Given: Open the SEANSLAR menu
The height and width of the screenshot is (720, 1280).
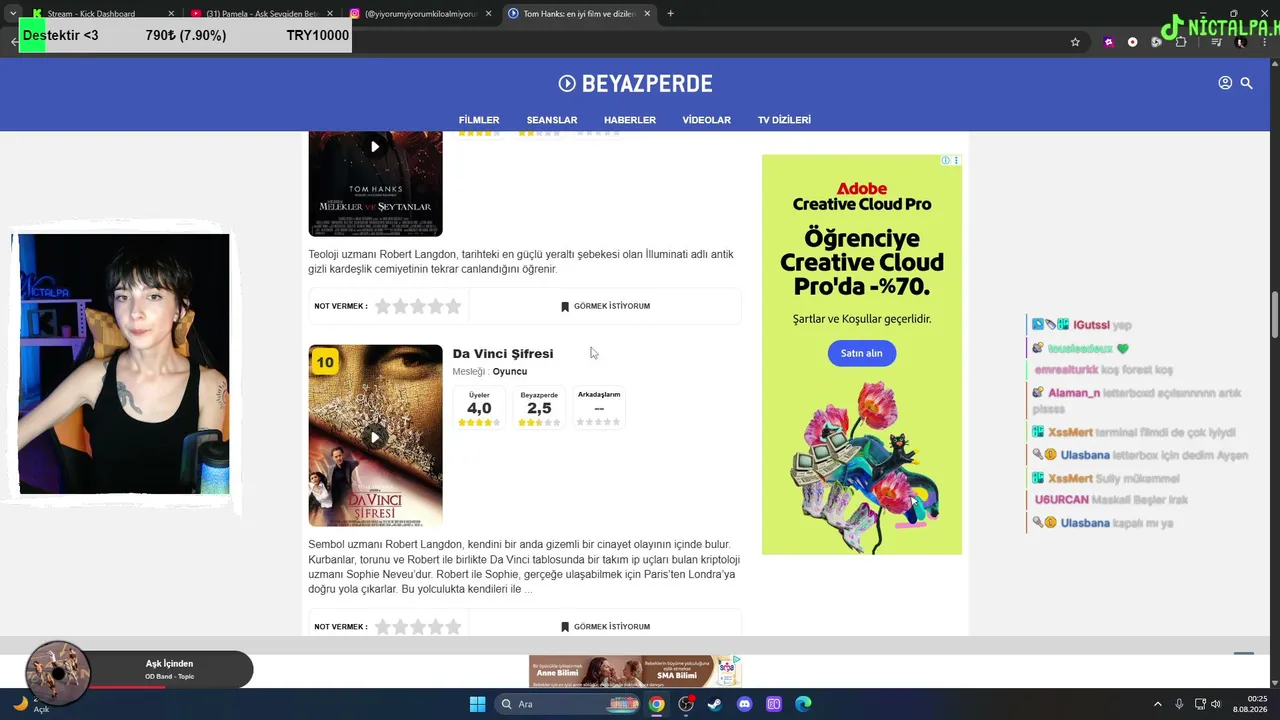Looking at the screenshot, I should click(x=552, y=120).
